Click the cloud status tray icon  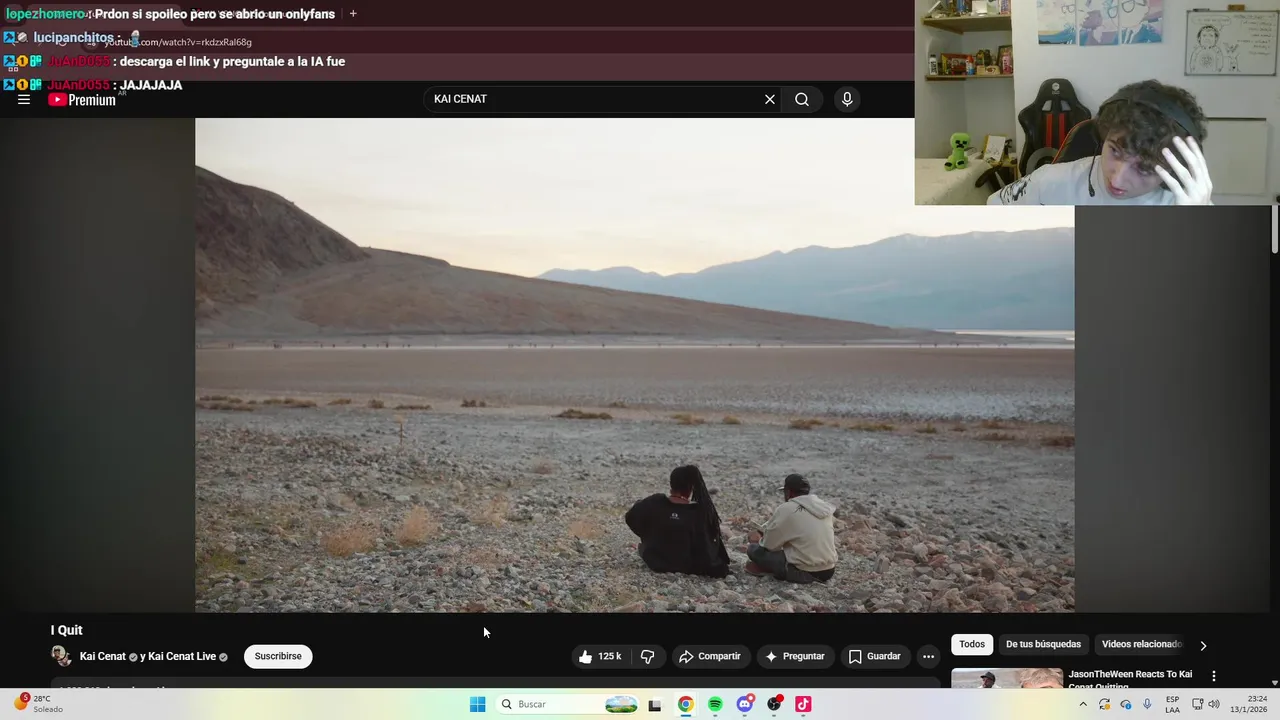coord(1126,704)
